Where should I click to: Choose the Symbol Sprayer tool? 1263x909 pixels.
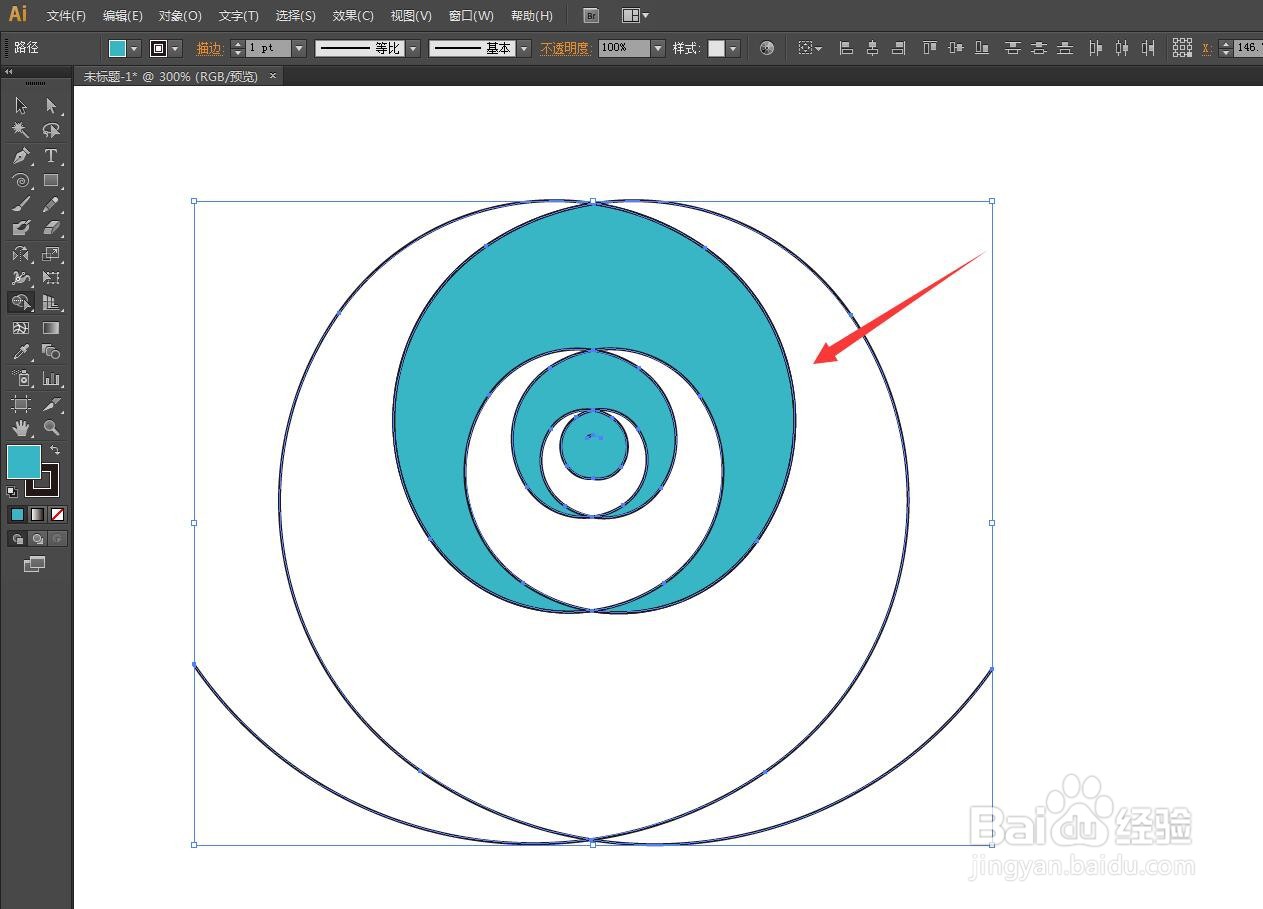click(21, 379)
